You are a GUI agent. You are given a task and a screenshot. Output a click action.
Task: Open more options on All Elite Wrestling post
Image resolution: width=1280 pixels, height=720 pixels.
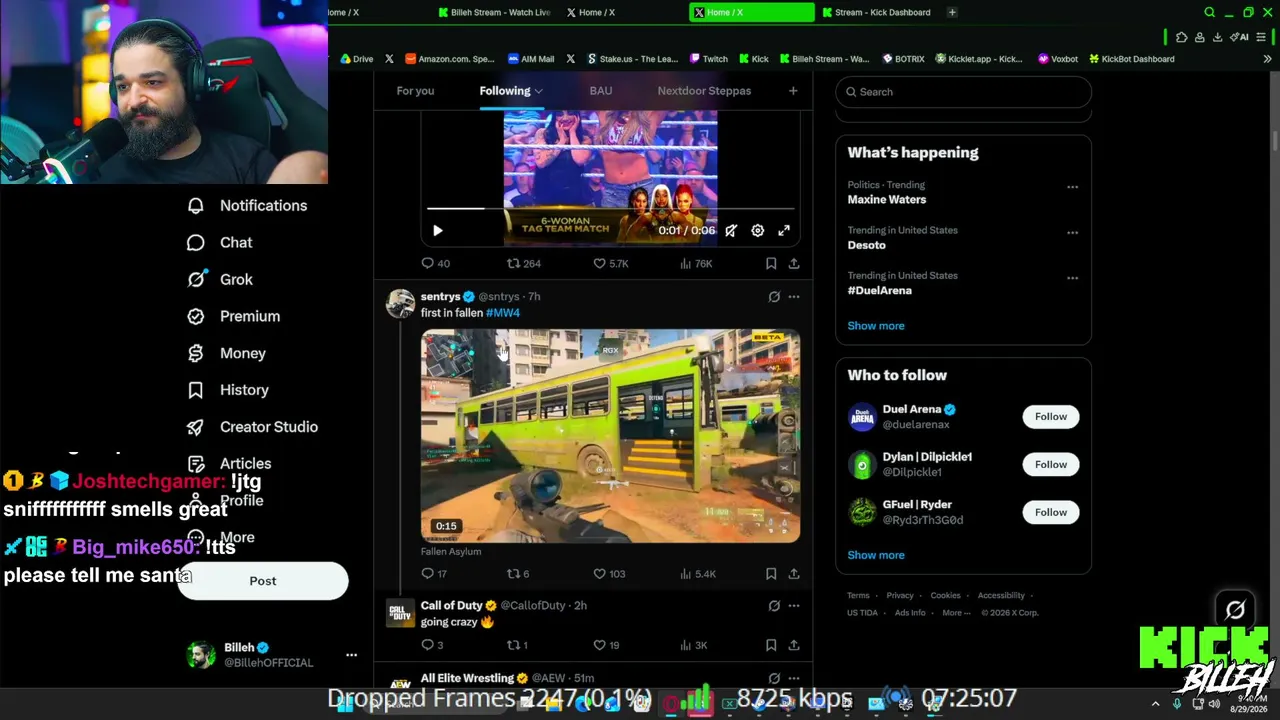click(794, 678)
